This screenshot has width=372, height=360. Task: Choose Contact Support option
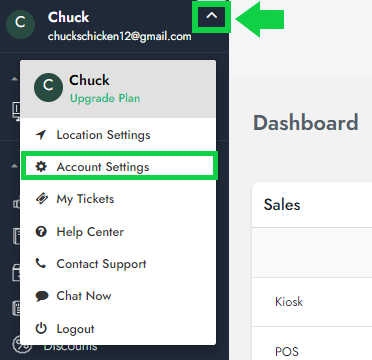(x=118, y=264)
